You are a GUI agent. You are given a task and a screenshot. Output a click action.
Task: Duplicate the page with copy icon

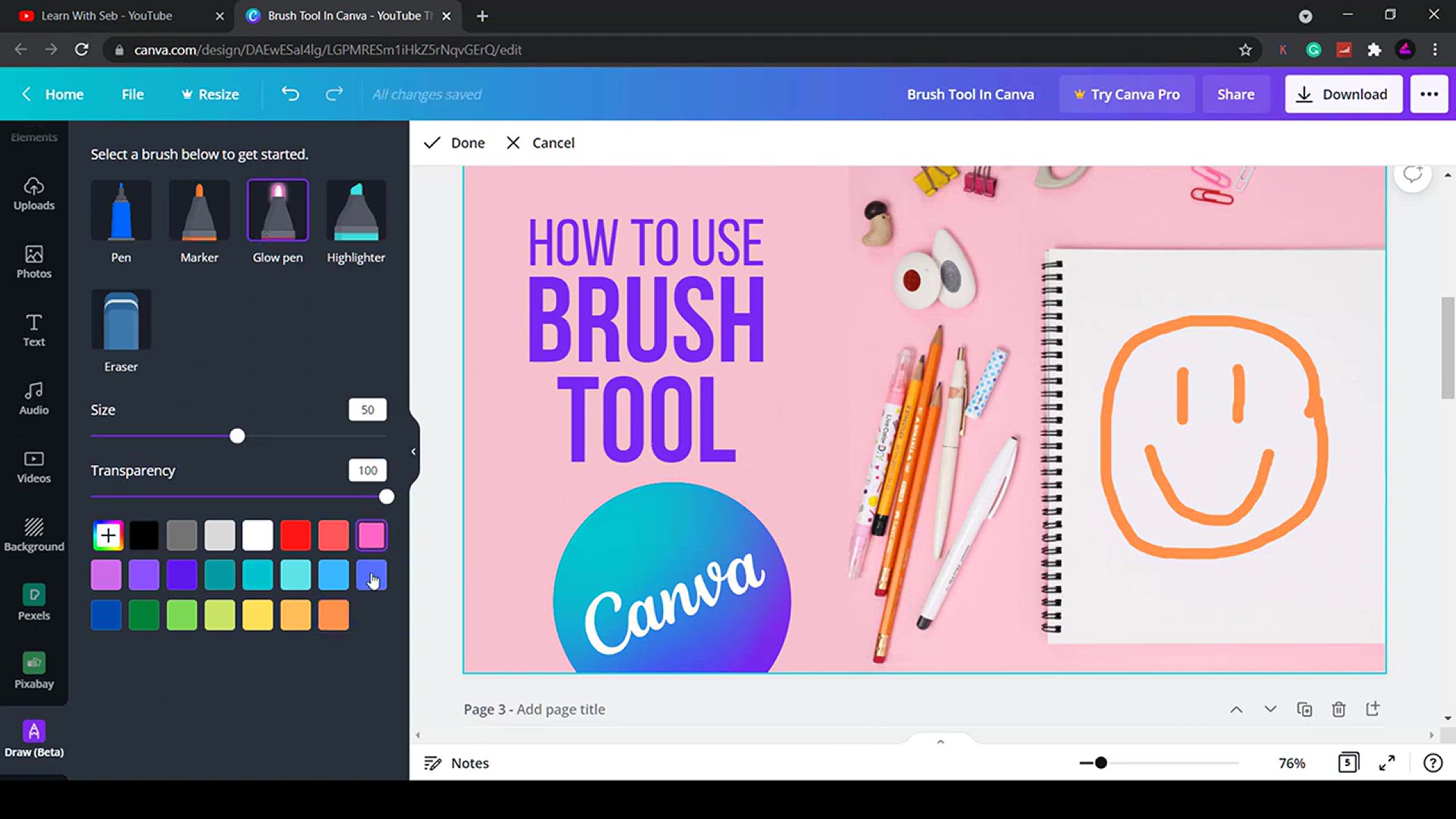click(x=1304, y=709)
